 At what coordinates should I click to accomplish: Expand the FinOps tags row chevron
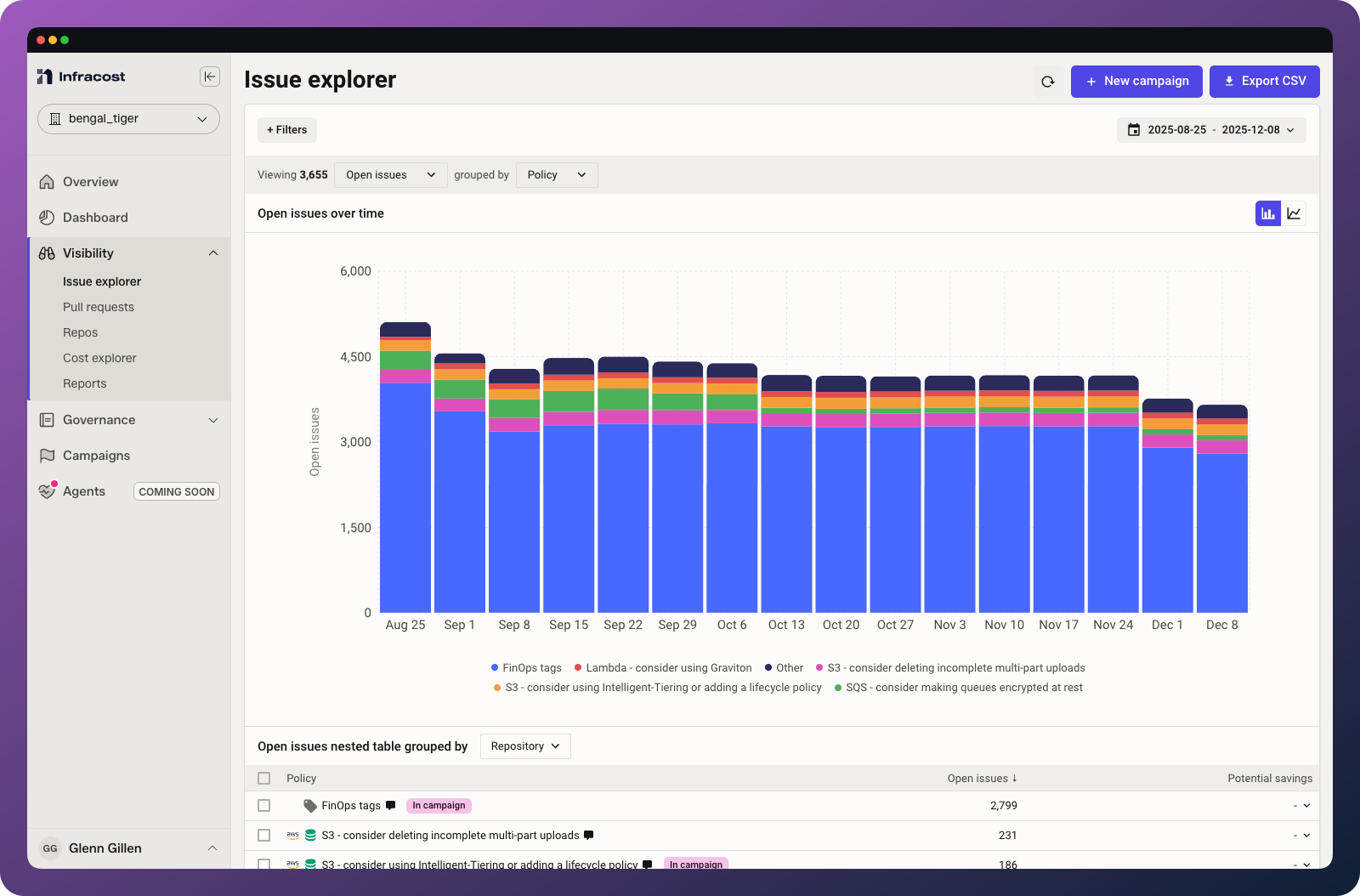coord(1306,806)
